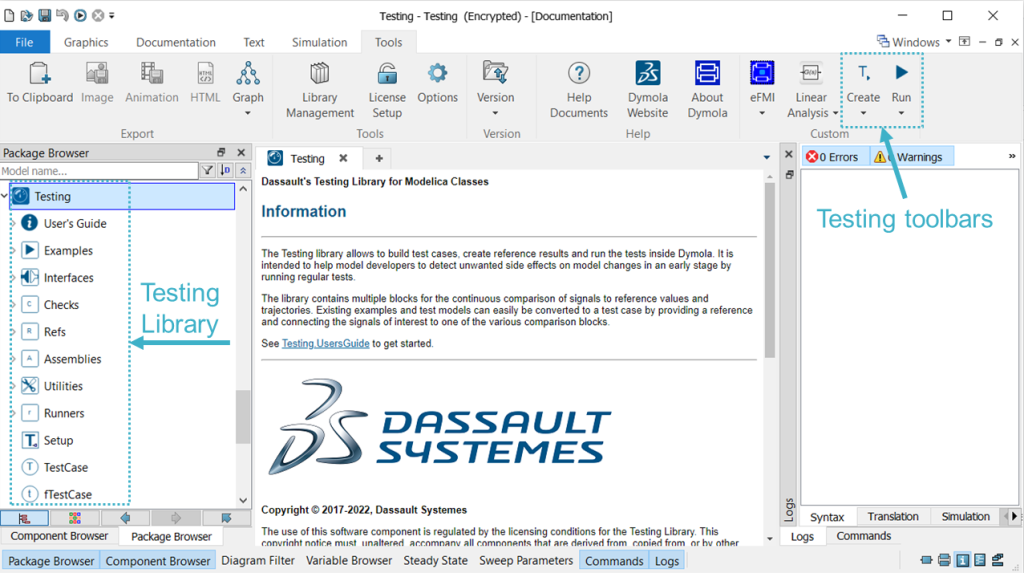Viewport: 1024px width, 573px height.
Task: Click the filter icon in Package Browser
Action: click(207, 171)
